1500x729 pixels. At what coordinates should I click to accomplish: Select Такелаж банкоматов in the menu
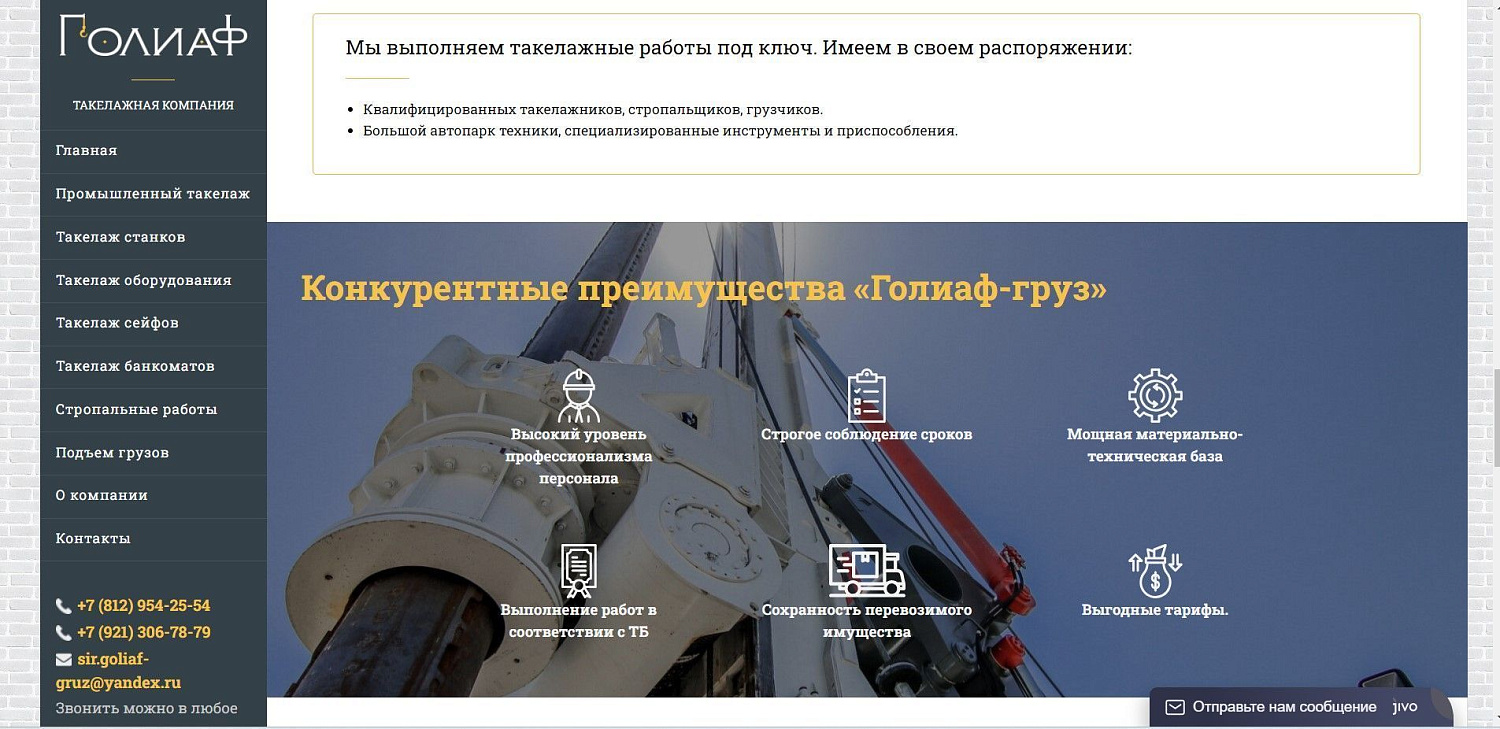(x=135, y=366)
